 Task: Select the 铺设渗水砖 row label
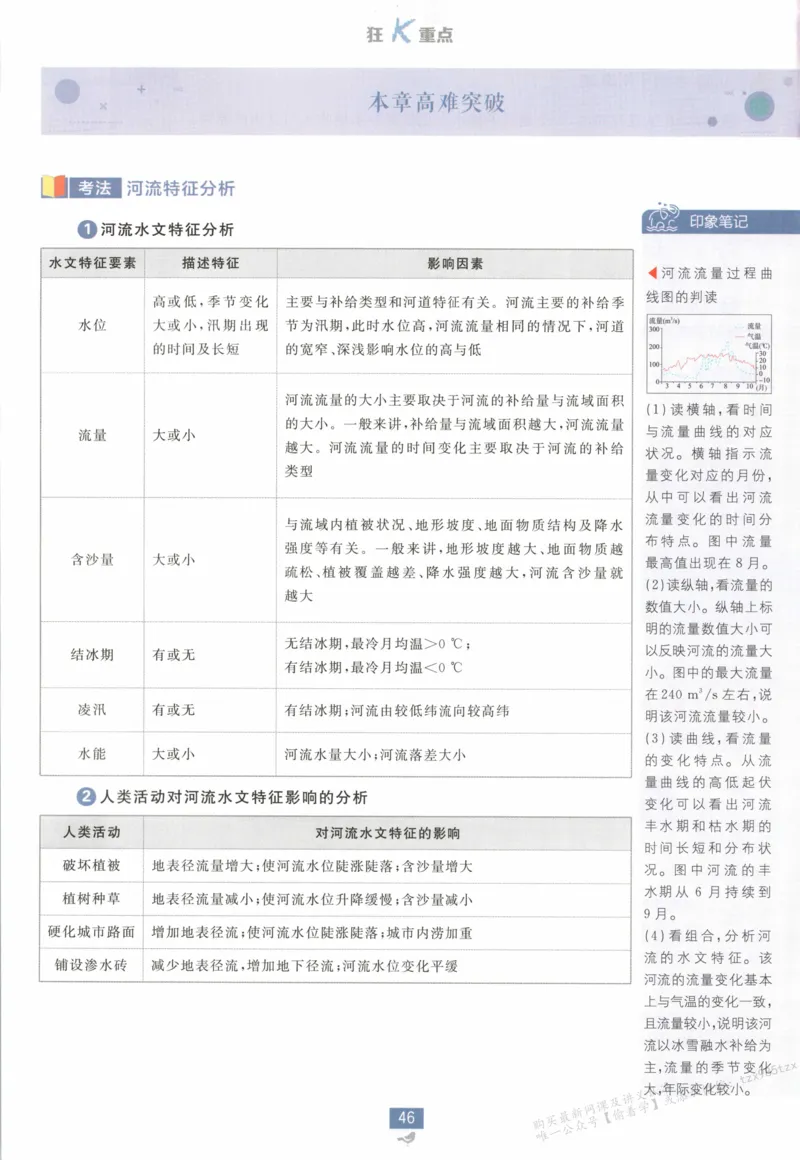[x=92, y=965]
